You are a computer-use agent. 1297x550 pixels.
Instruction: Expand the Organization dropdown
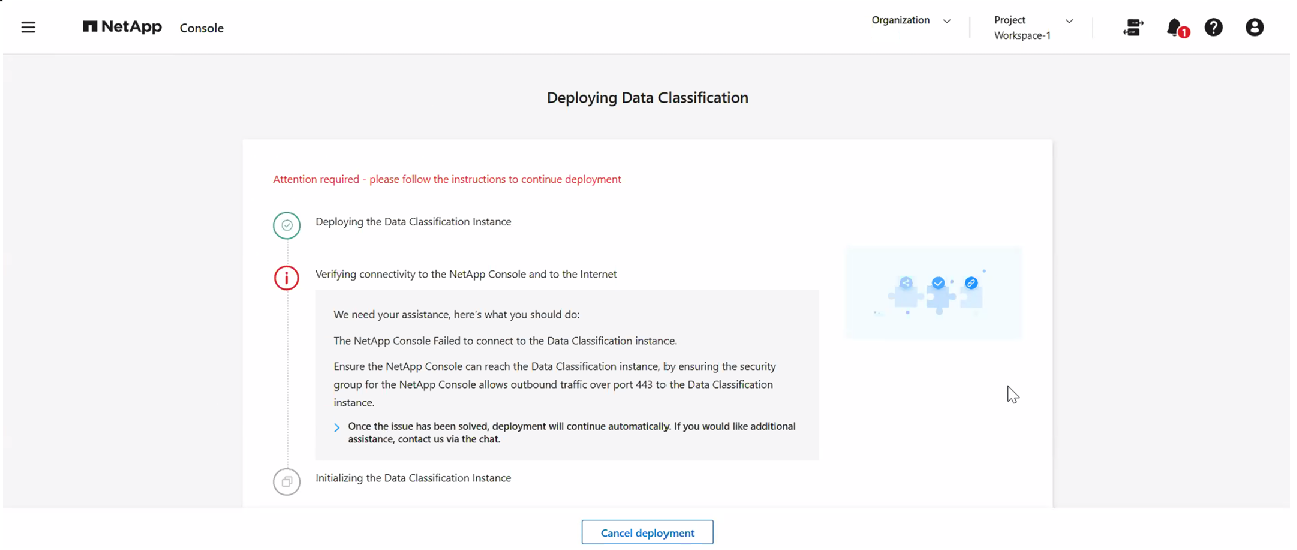click(911, 20)
